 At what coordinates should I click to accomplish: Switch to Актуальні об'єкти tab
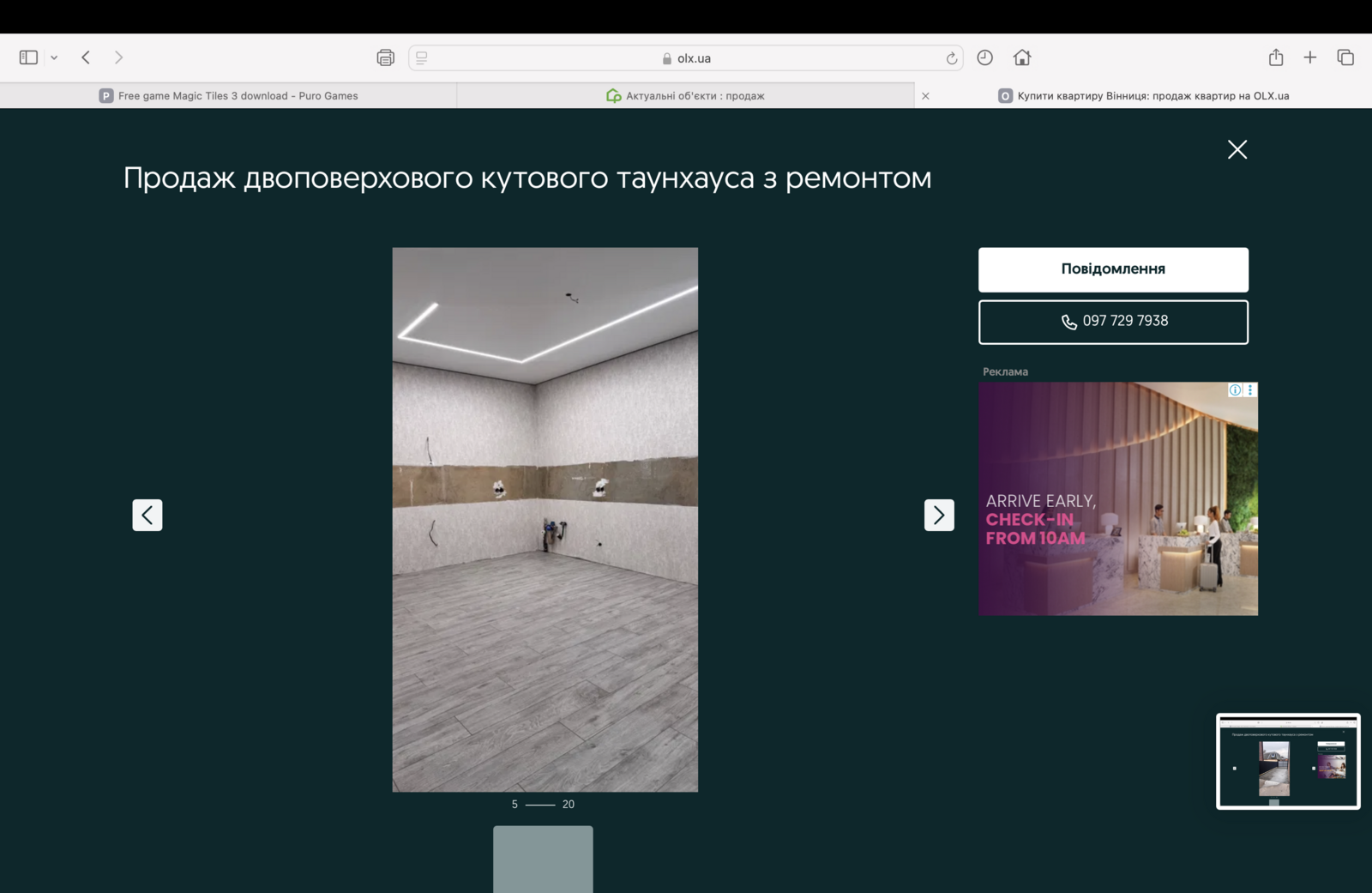(x=685, y=96)
